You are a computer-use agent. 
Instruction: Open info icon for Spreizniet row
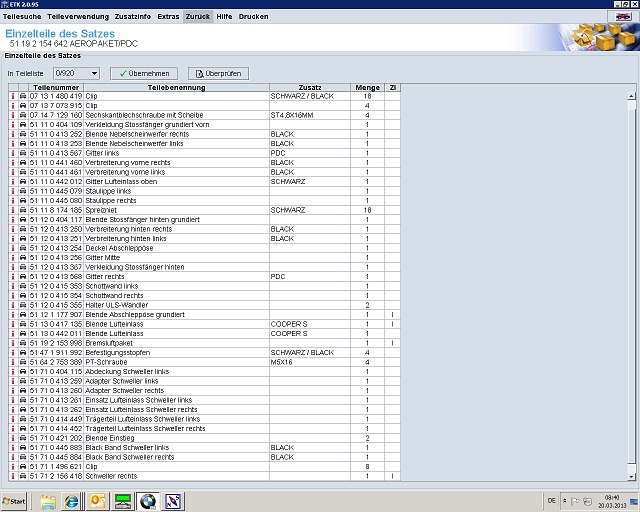tap(13, 210)
